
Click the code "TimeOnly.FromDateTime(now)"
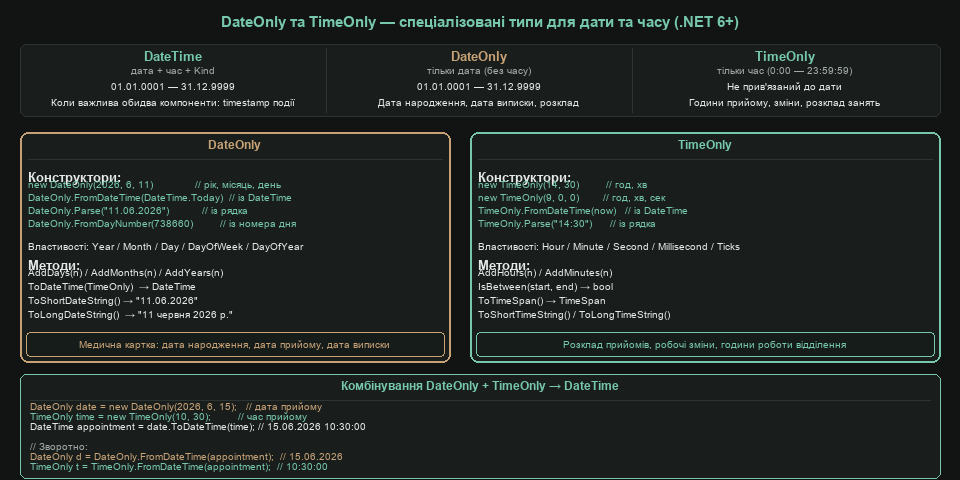[x=547, y=211]
